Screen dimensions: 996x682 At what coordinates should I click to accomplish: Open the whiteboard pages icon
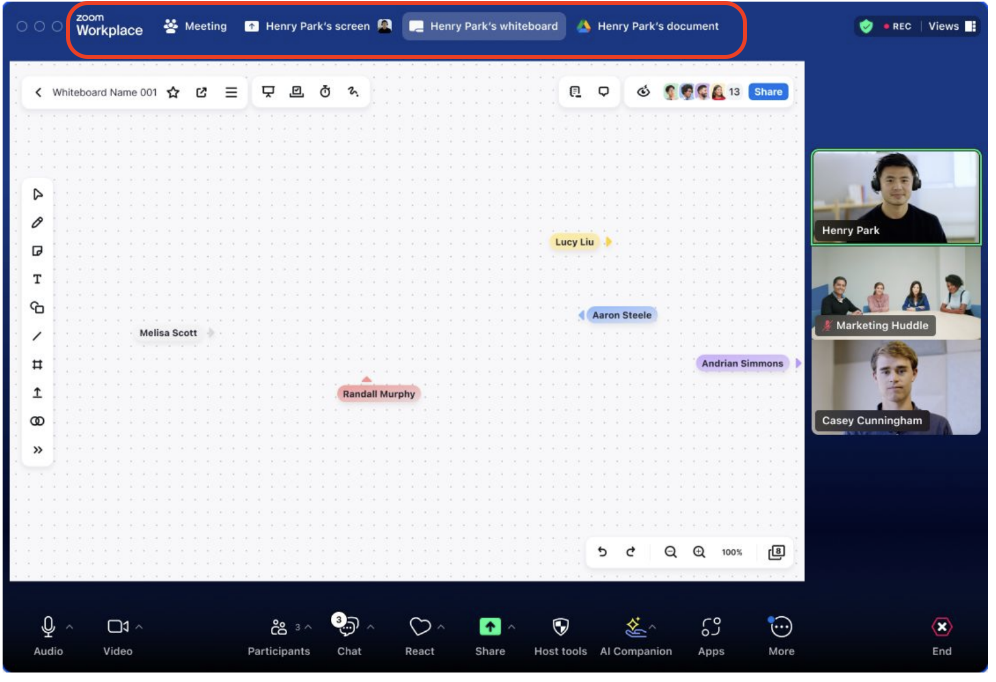pyautogui.click(x=777, y=552)
